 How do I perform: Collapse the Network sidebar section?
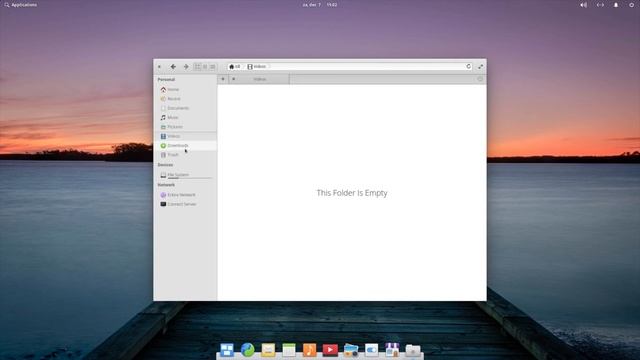click(x=166, y=185)
